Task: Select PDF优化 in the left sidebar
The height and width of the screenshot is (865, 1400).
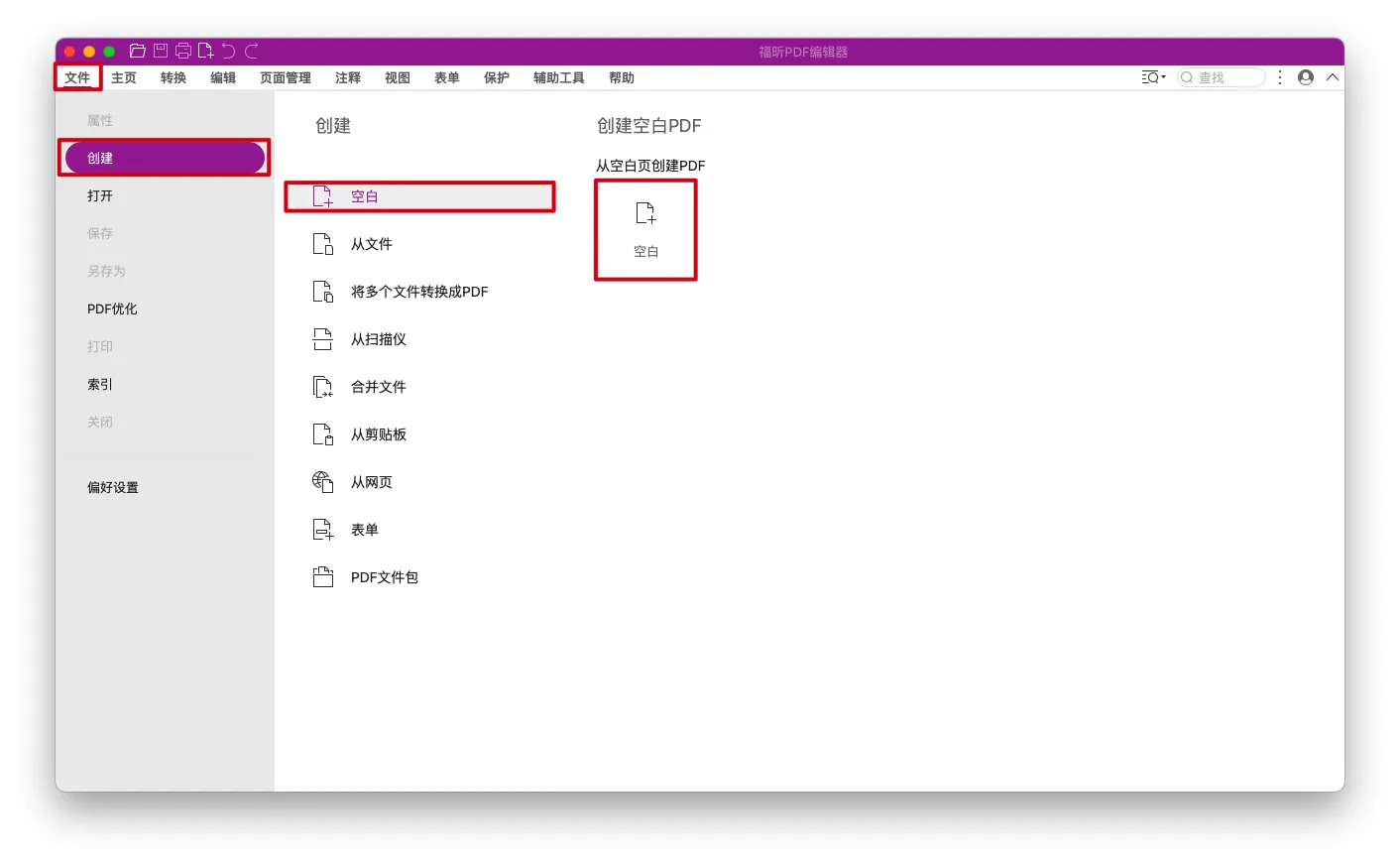Action: click(112, 309)
